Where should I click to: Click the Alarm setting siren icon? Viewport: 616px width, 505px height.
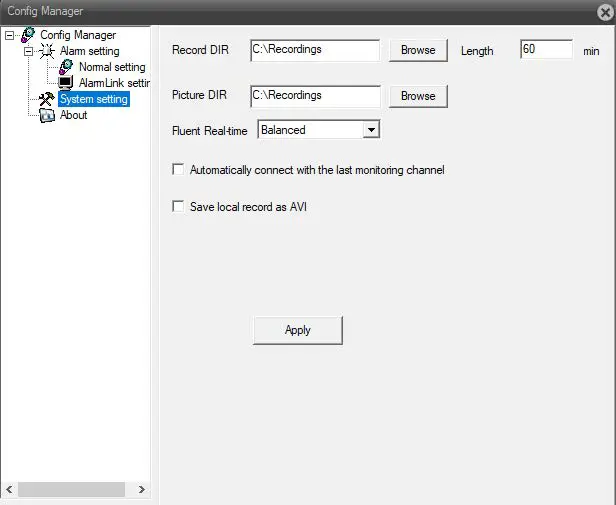(x=47, y=51)
